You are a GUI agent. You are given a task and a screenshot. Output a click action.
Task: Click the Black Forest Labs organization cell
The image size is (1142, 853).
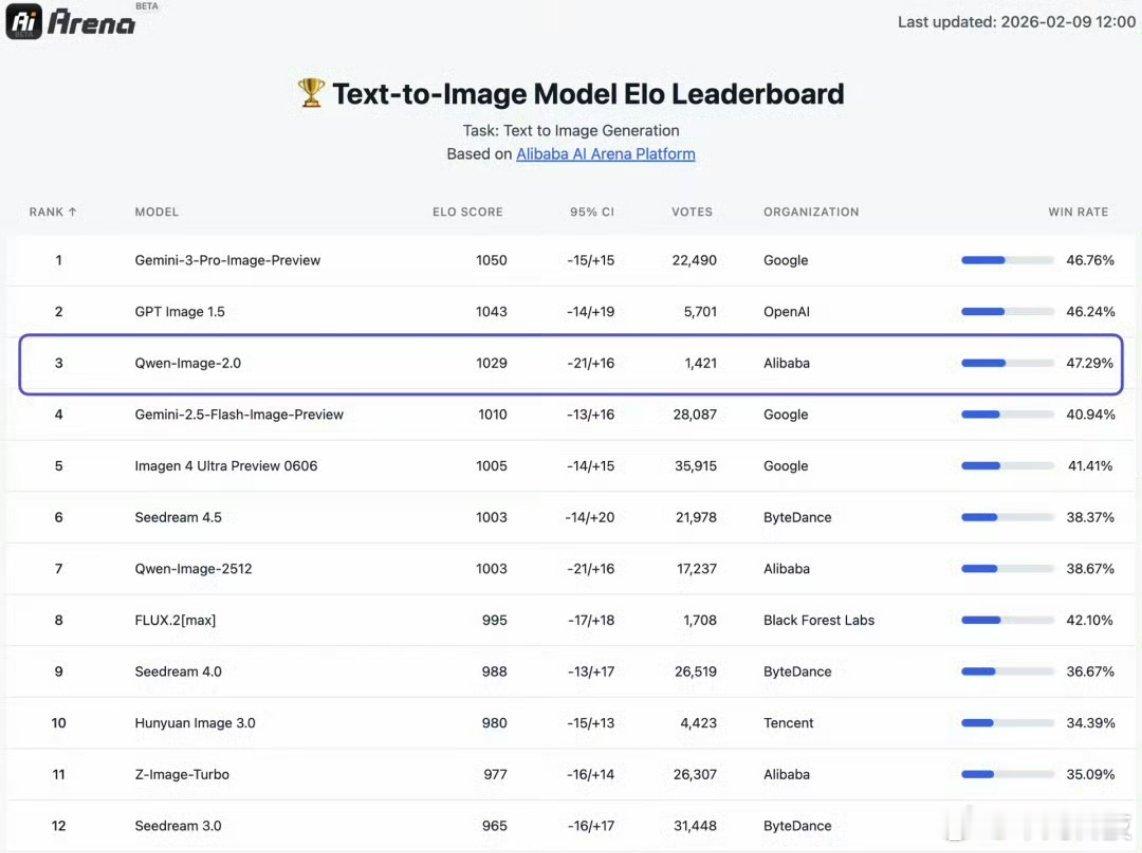click(x=819, y=620)
